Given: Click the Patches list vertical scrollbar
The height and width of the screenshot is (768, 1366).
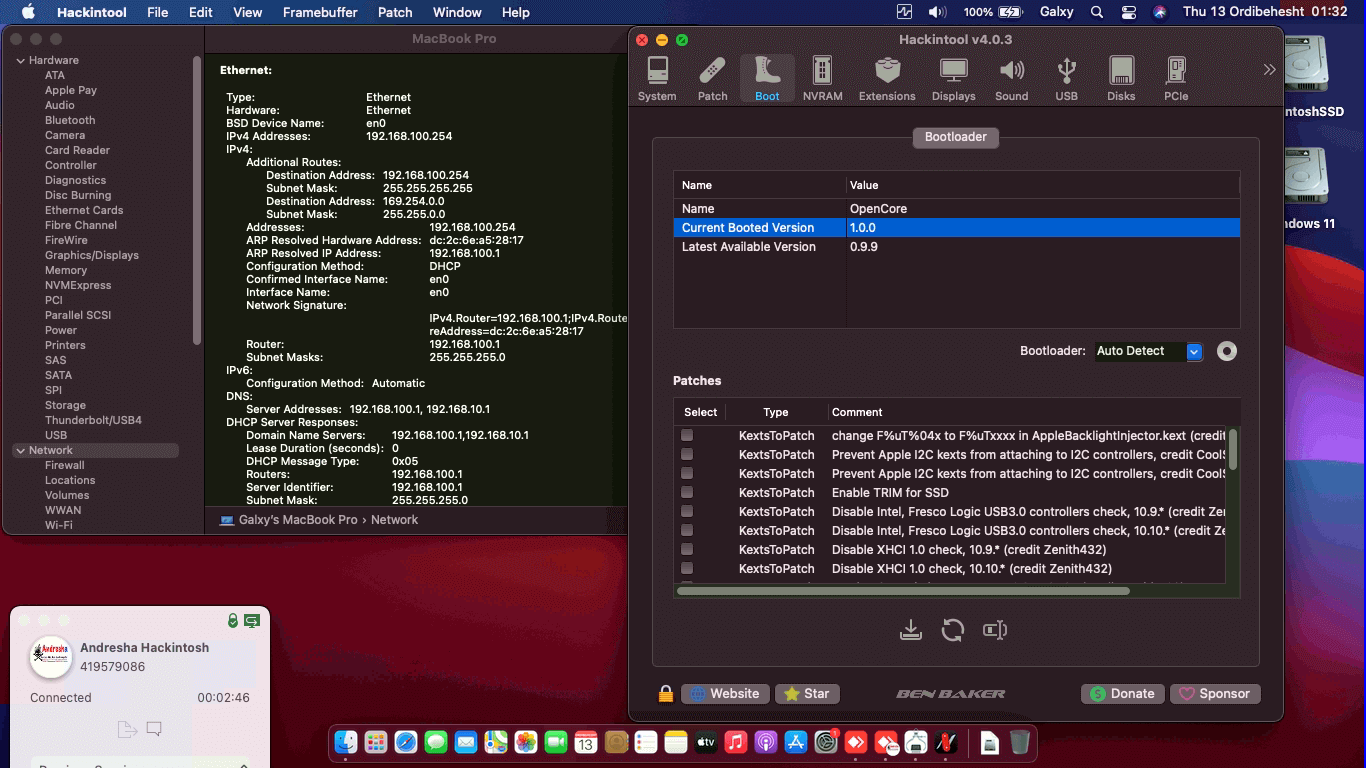Looking at the screenshot, I should pyautogui.click(x=1233, y=449).
